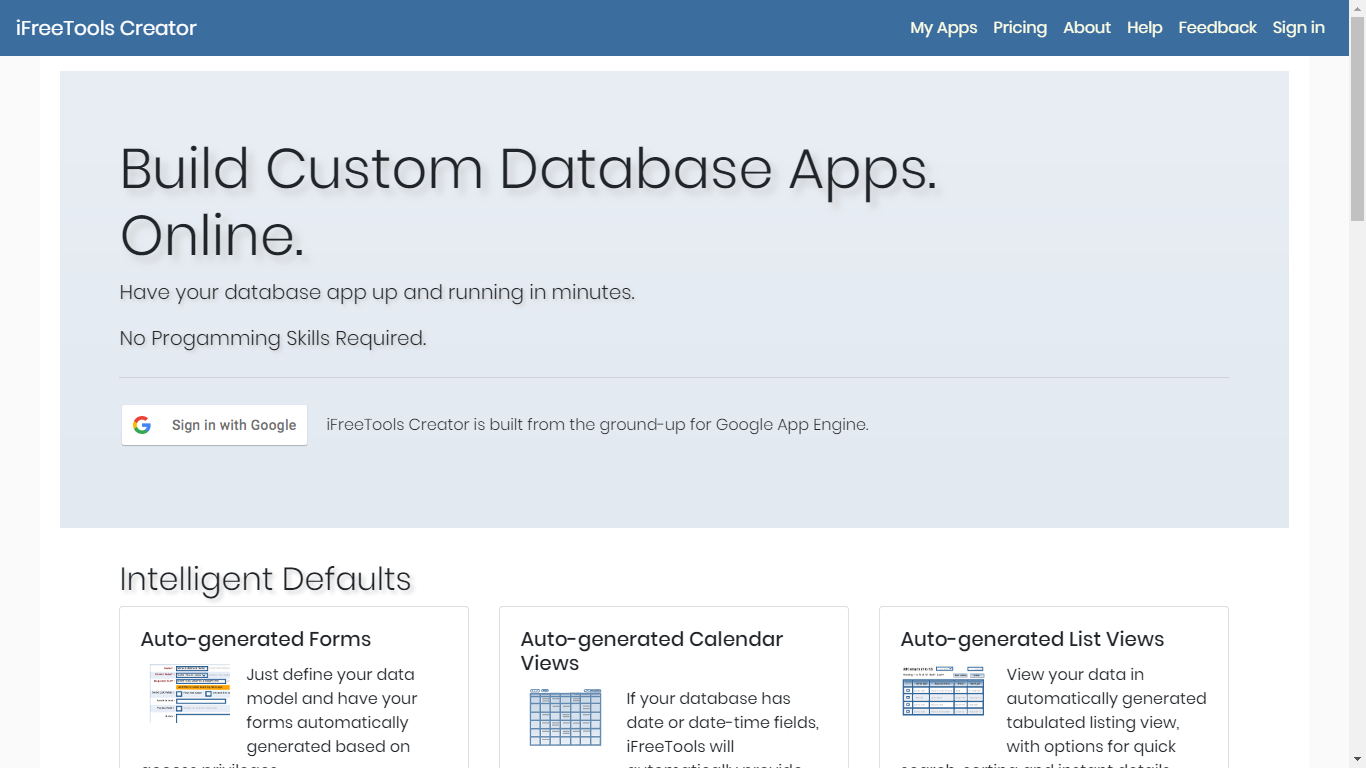
Task: Click the Intelligent Defaults heading
Action: [x=265, y=579]
